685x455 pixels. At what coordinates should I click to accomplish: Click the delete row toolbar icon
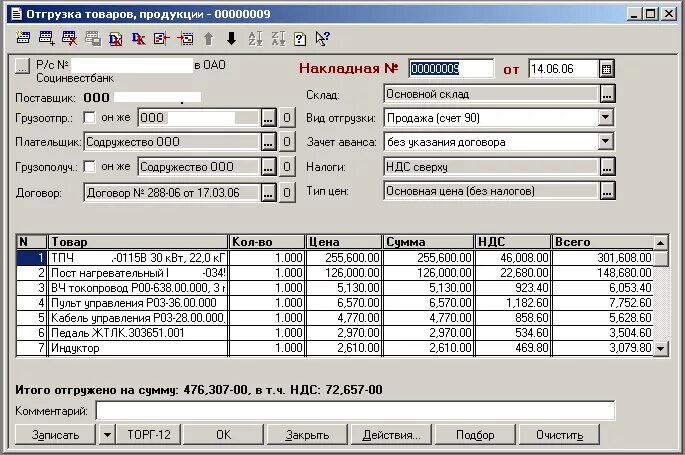pyautogui.click(x=69, y=38)
